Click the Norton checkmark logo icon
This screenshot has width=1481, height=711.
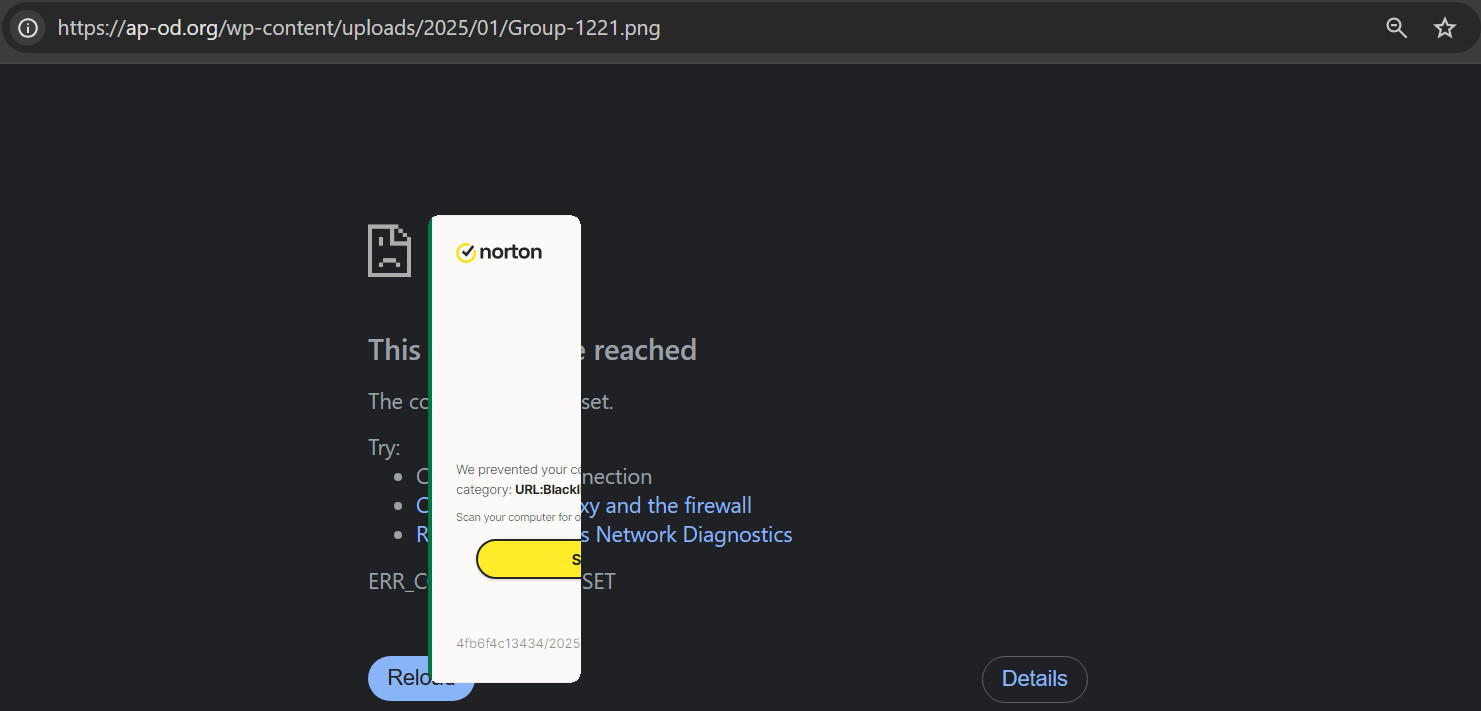point(465,253)
